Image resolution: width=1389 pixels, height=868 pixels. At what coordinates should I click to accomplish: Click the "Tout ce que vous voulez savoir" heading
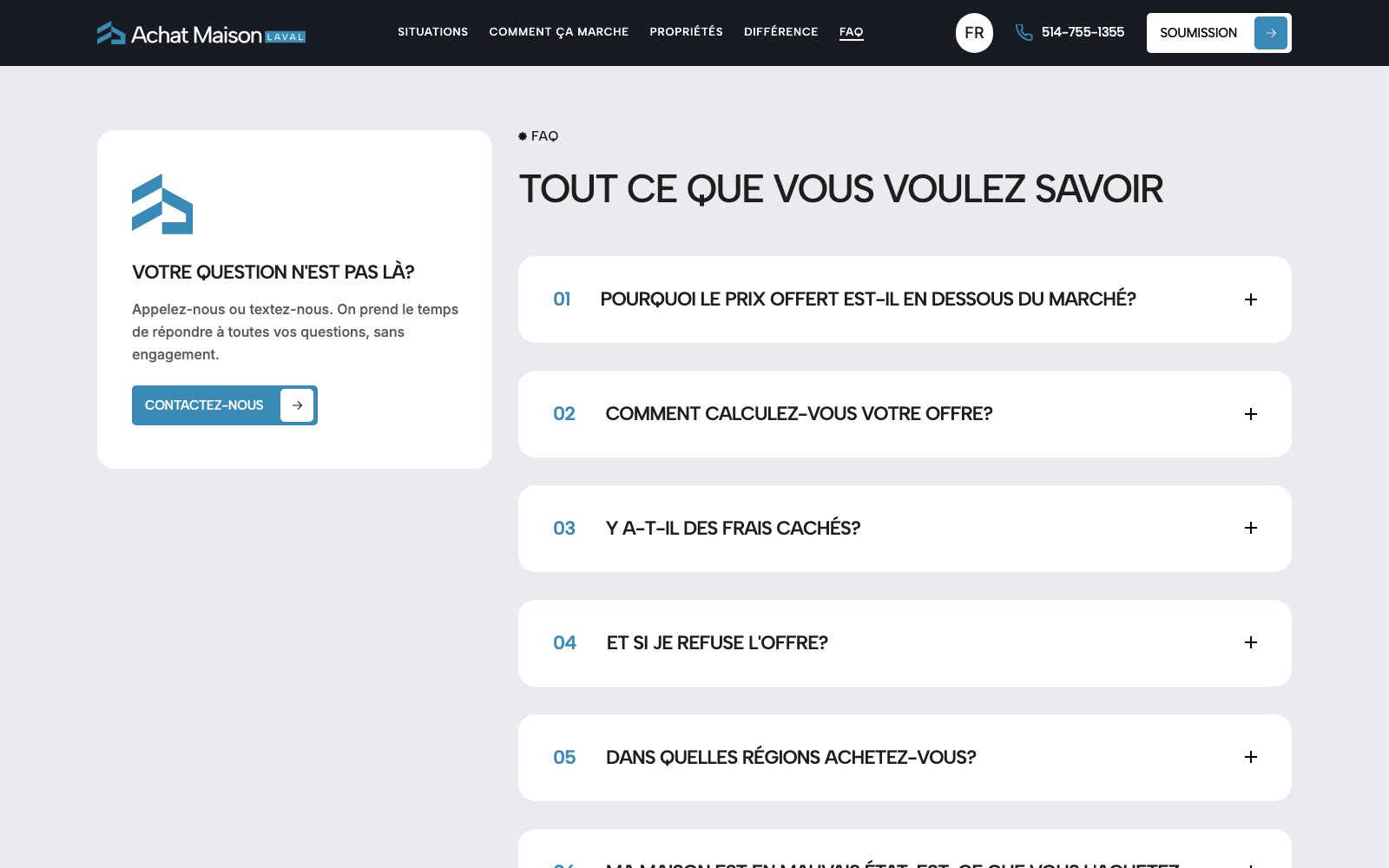(x=841, y=189)
